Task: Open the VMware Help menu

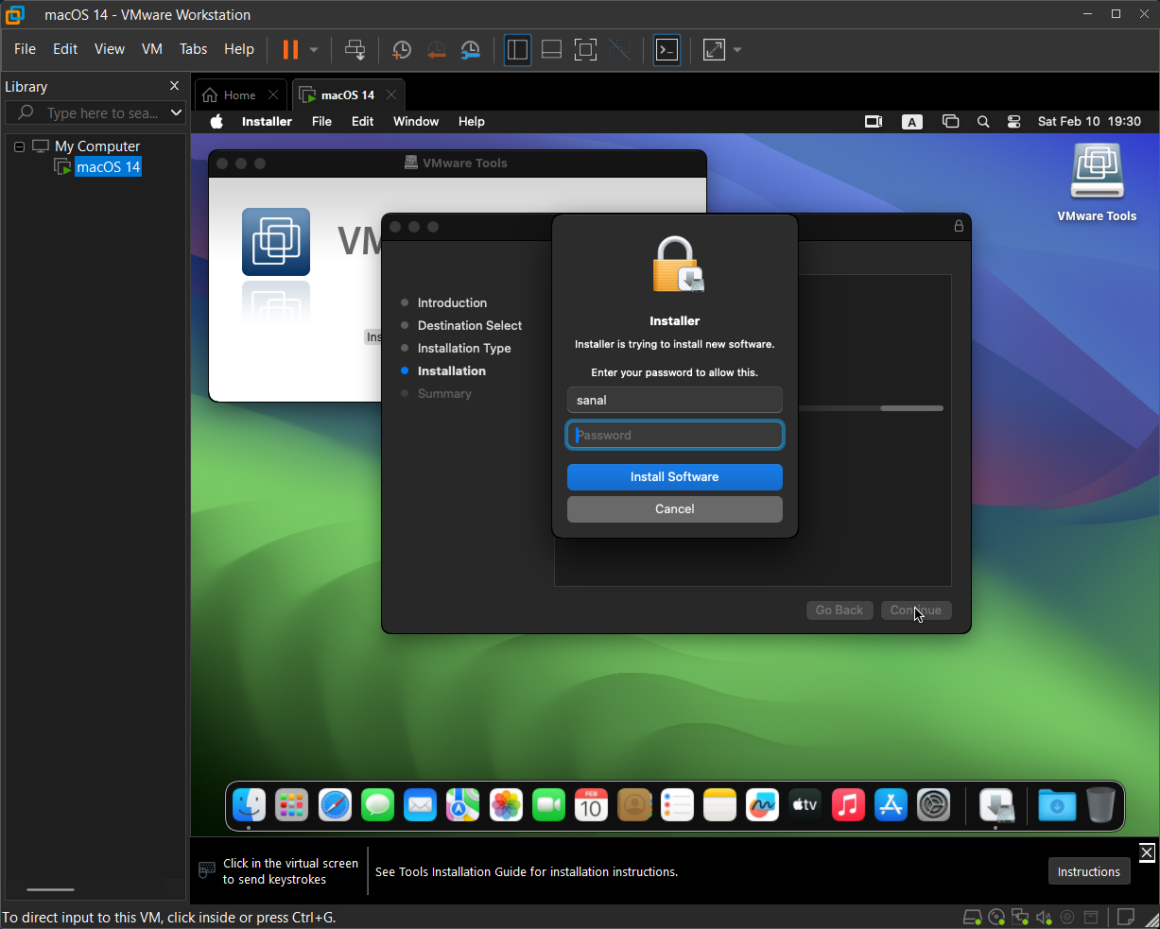Action: [239, 49]
